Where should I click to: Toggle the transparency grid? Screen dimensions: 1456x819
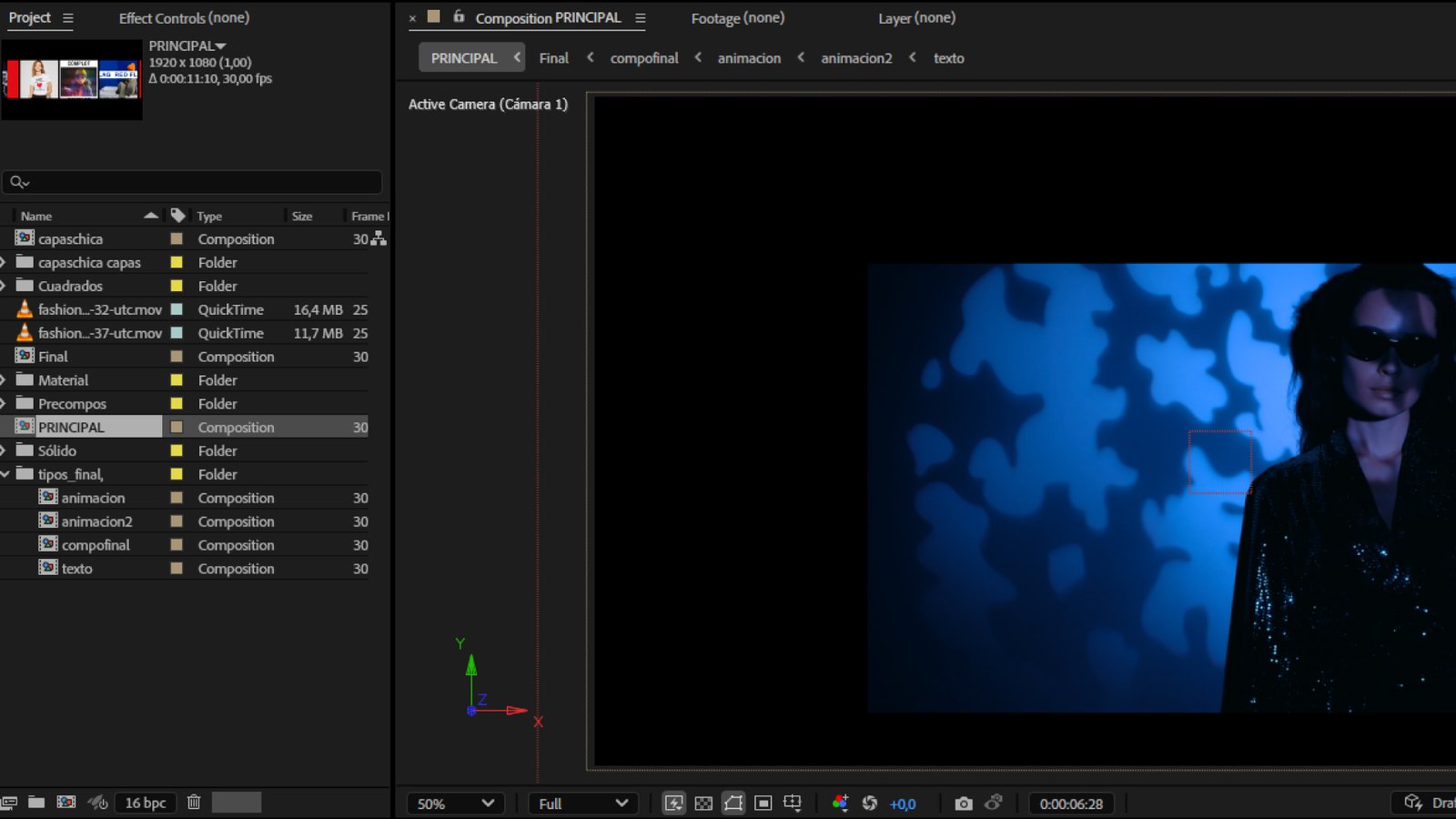pos(703,803)
